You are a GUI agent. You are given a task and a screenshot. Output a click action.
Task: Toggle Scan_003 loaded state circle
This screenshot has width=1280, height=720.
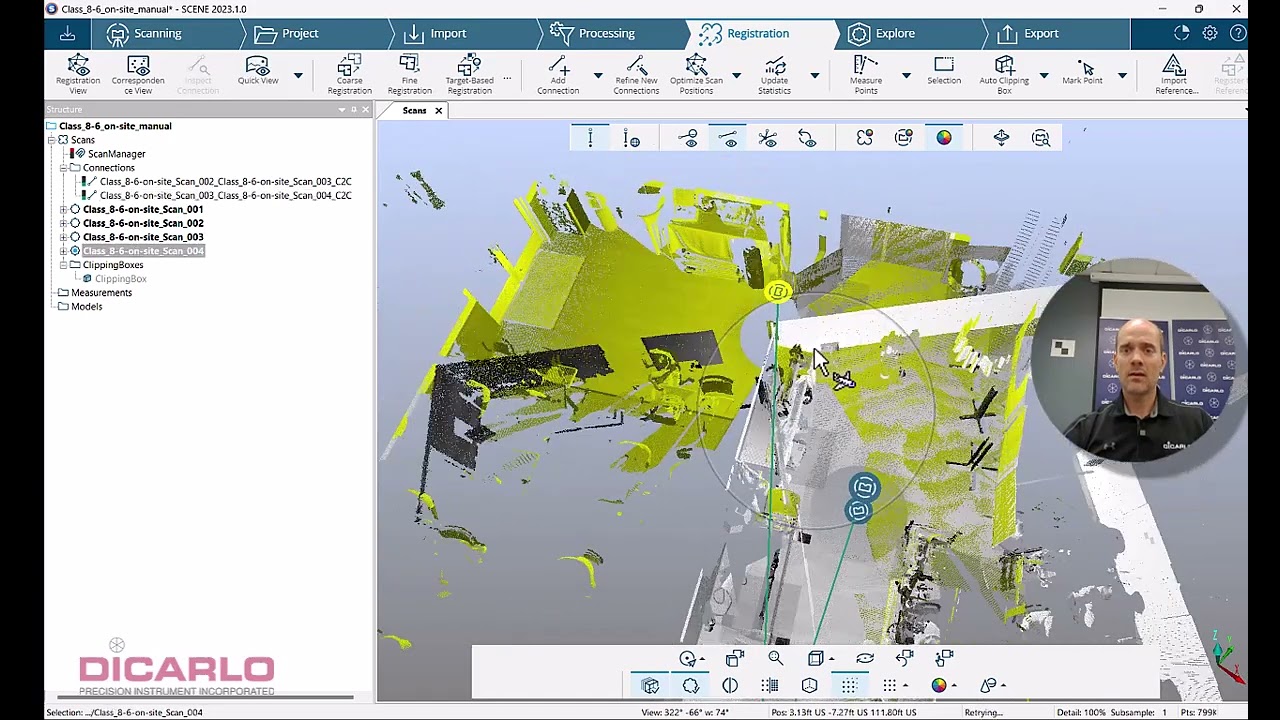coord(75,237)
